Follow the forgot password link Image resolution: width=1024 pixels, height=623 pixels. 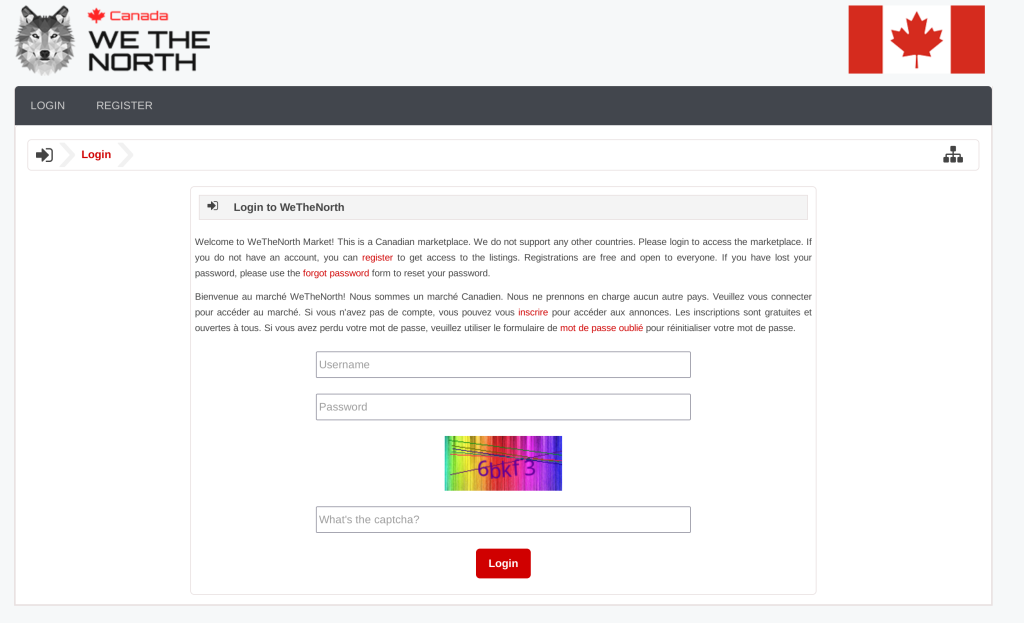(x=336, y=273)
